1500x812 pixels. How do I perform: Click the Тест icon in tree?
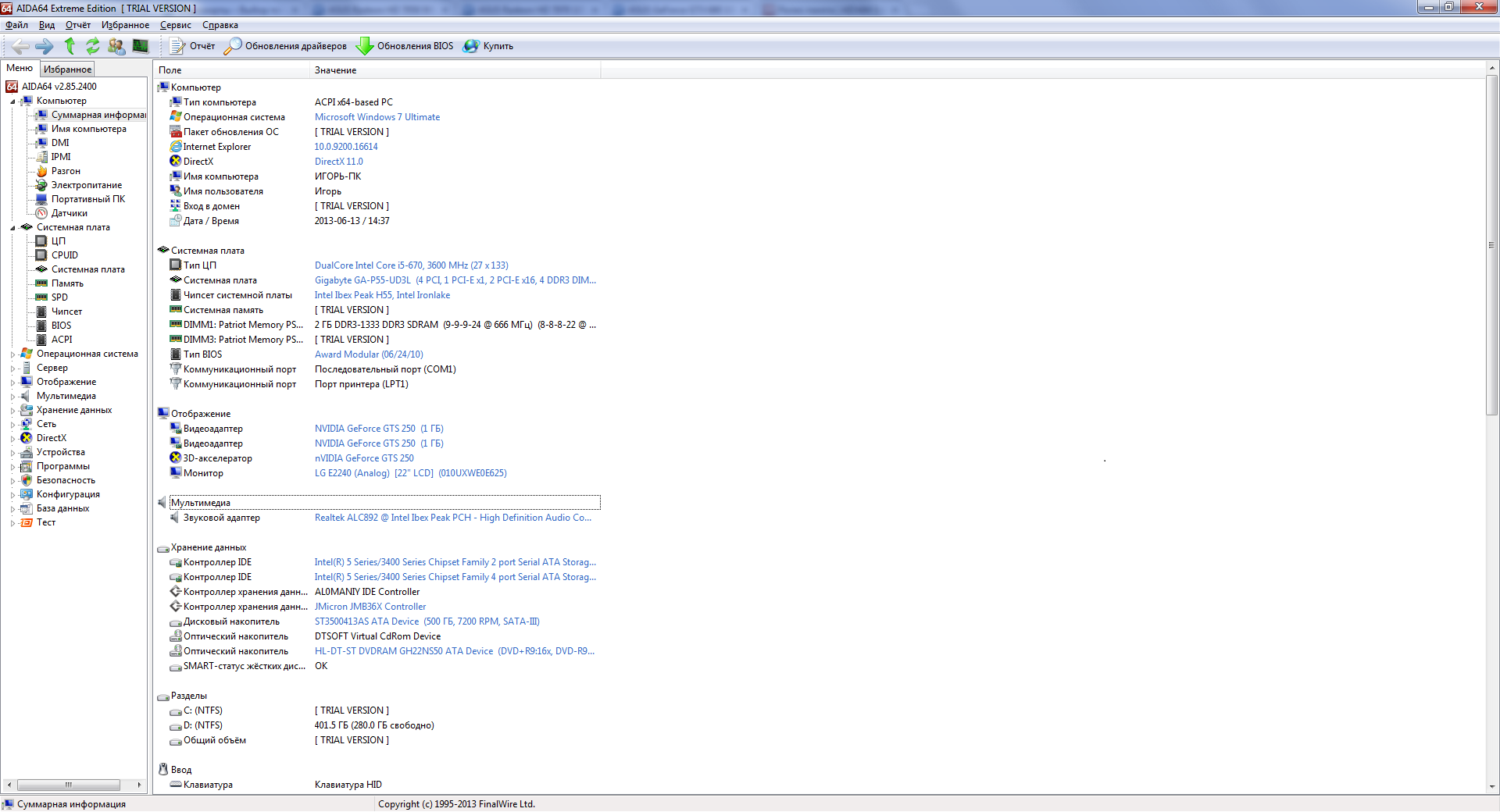click(27, 522)
